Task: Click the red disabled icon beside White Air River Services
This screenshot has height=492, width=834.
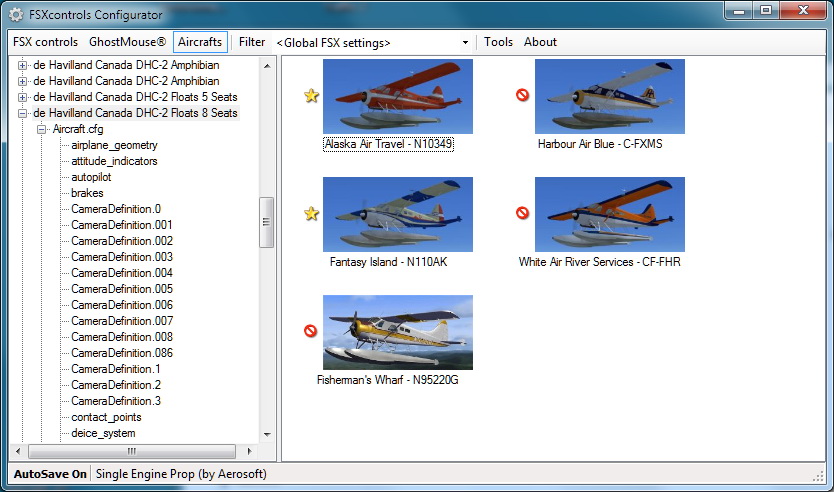Action: [x=522, y=213]
